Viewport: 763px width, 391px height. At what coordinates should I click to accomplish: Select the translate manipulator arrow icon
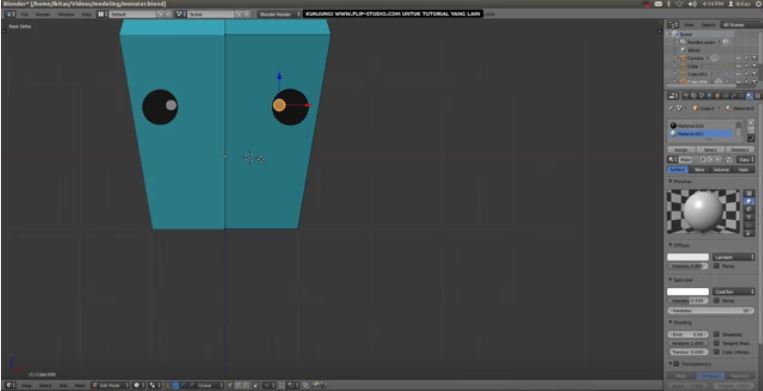176,385
